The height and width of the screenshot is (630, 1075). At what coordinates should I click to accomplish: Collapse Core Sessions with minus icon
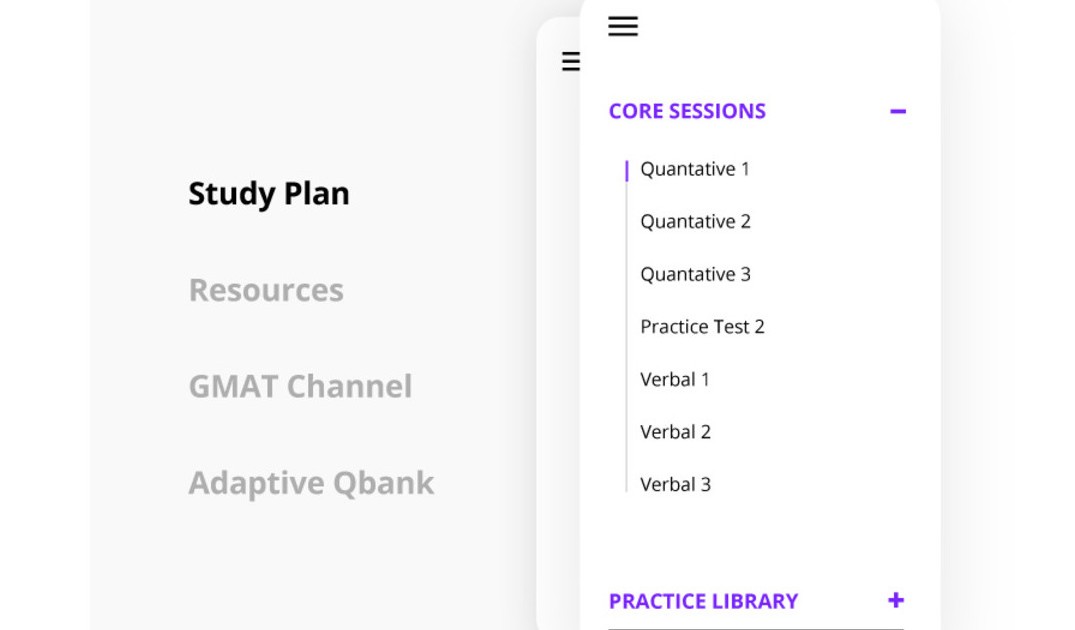pos(897,111)
